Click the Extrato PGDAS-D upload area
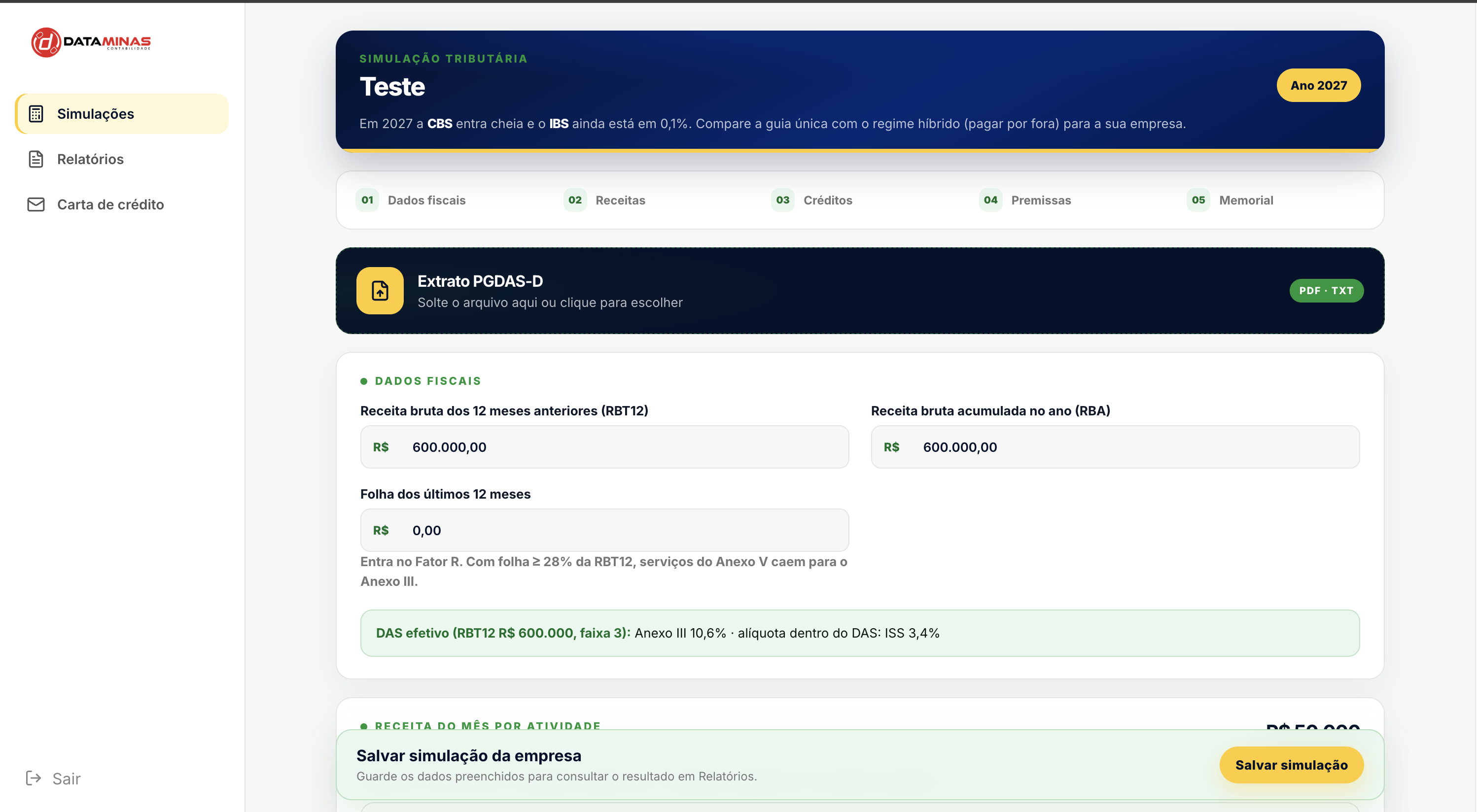 click(860, 291)
